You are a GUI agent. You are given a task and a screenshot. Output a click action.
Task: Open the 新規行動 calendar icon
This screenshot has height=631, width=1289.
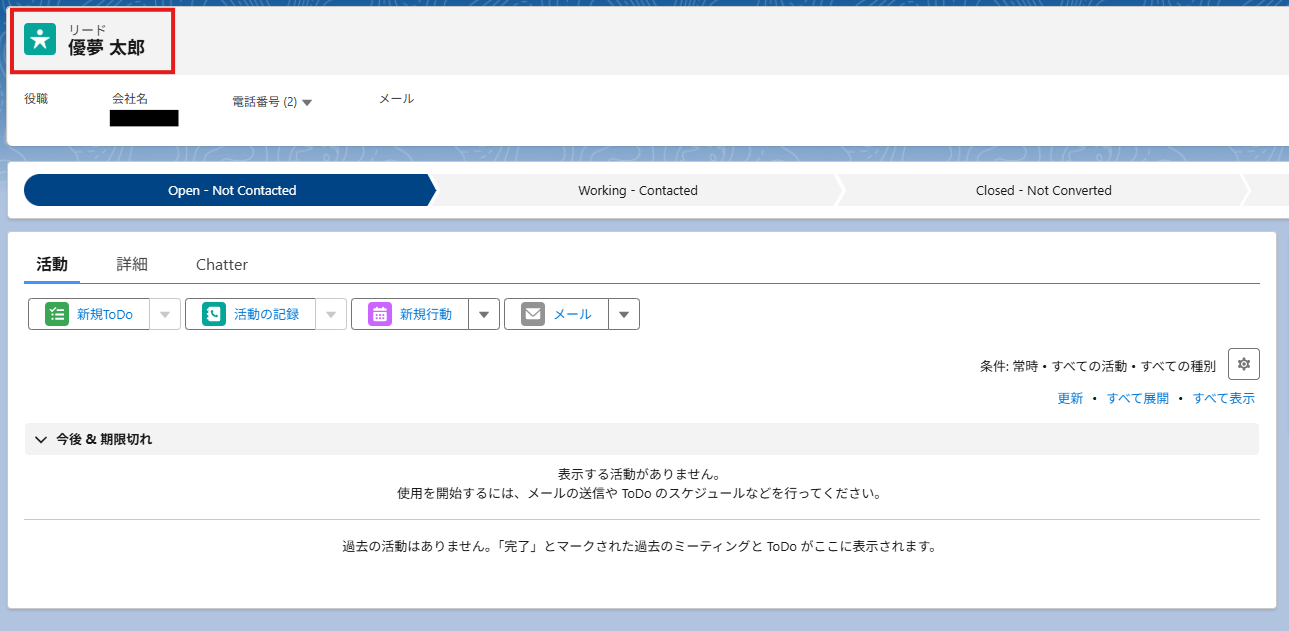pos(378,313)
